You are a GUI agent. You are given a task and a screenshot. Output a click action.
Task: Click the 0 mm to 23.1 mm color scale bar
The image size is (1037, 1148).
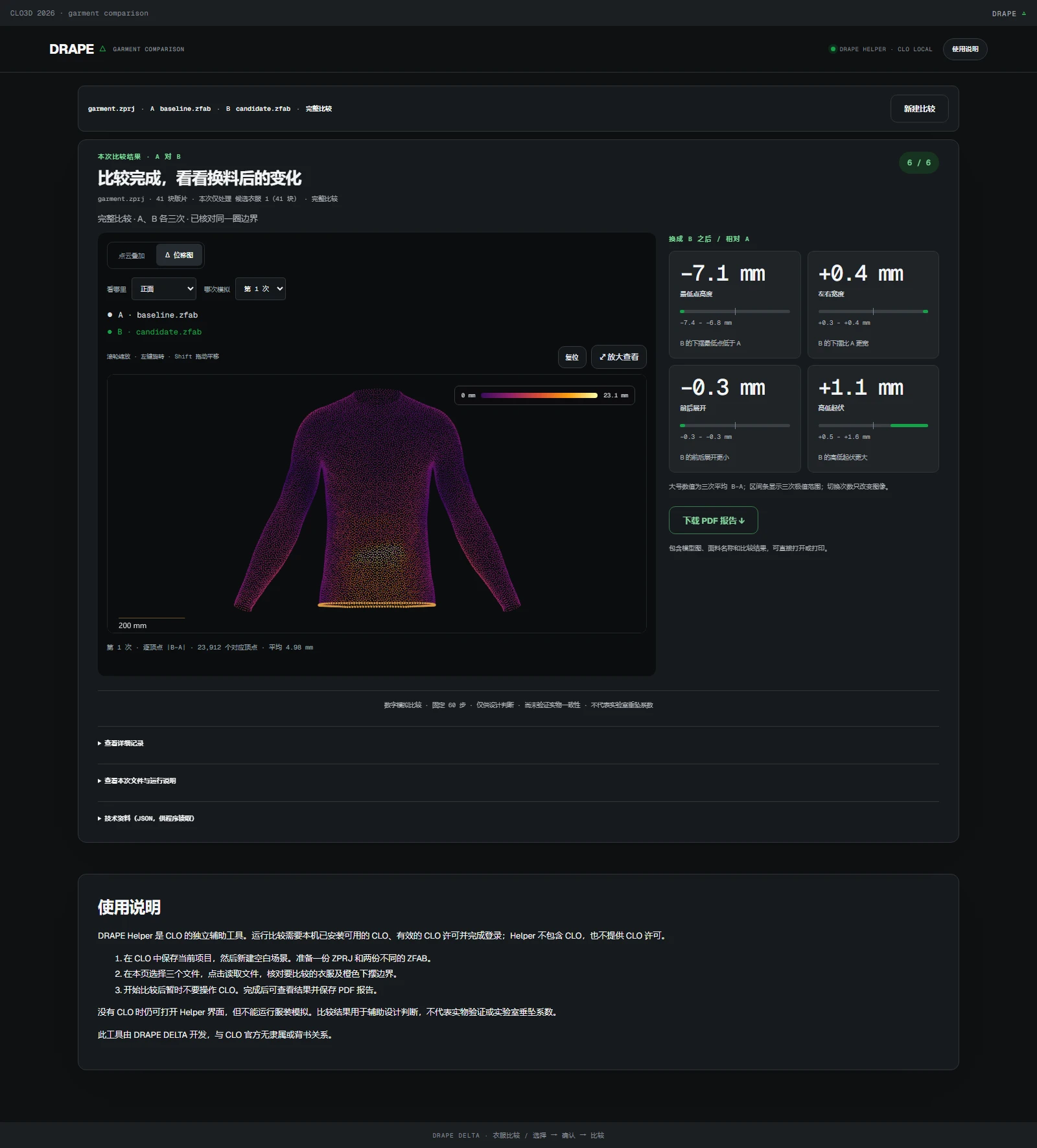click(539, 395)
